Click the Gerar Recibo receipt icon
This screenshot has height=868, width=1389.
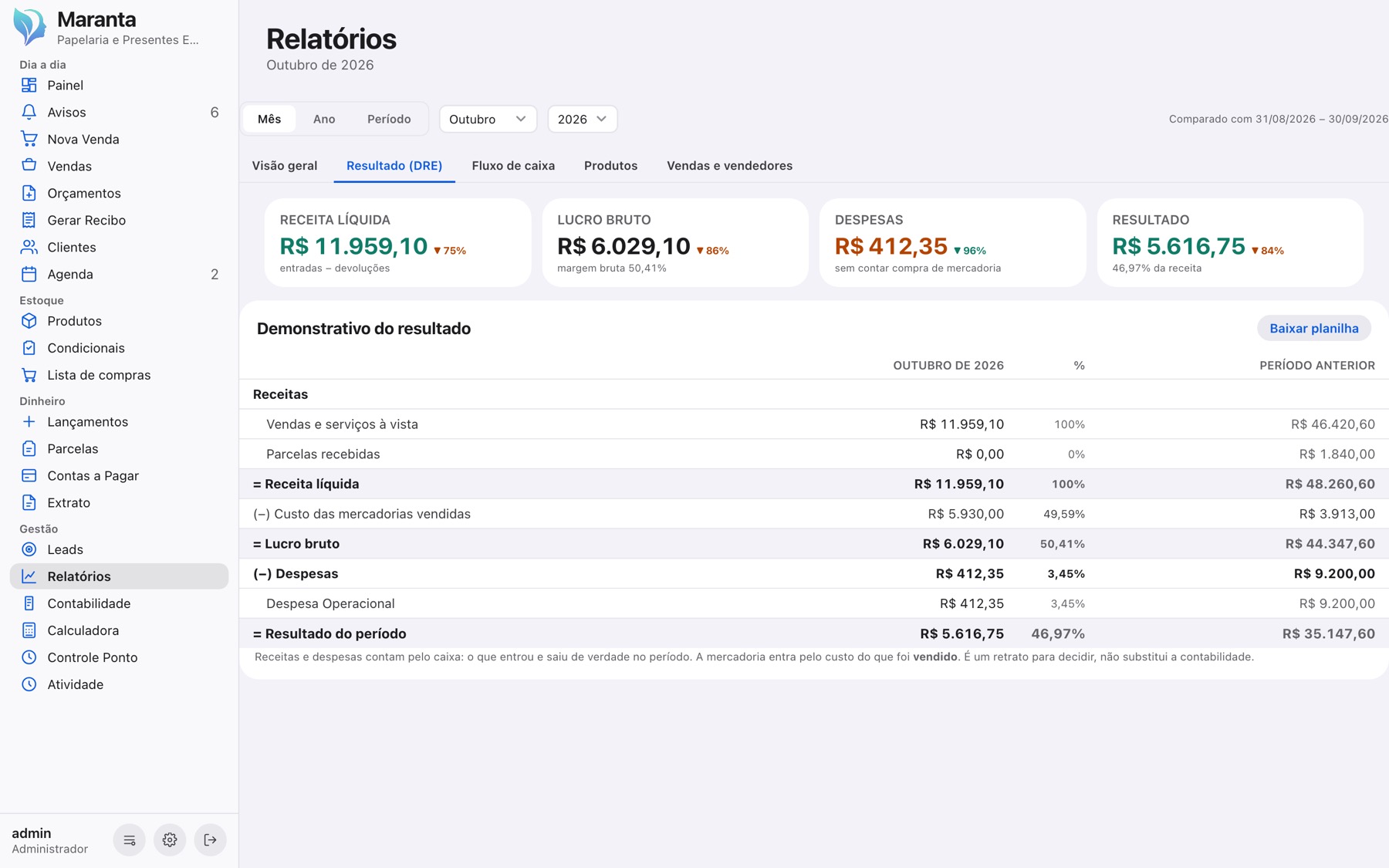29,220
